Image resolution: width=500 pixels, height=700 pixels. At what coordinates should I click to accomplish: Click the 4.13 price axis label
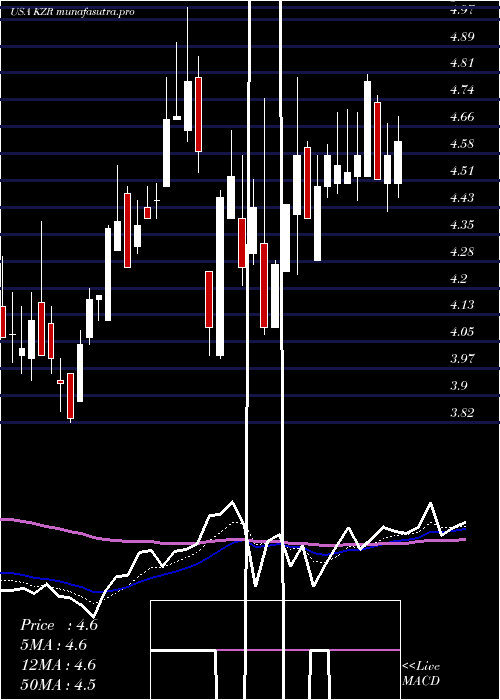pyautogui.click(x=462, y=305)
